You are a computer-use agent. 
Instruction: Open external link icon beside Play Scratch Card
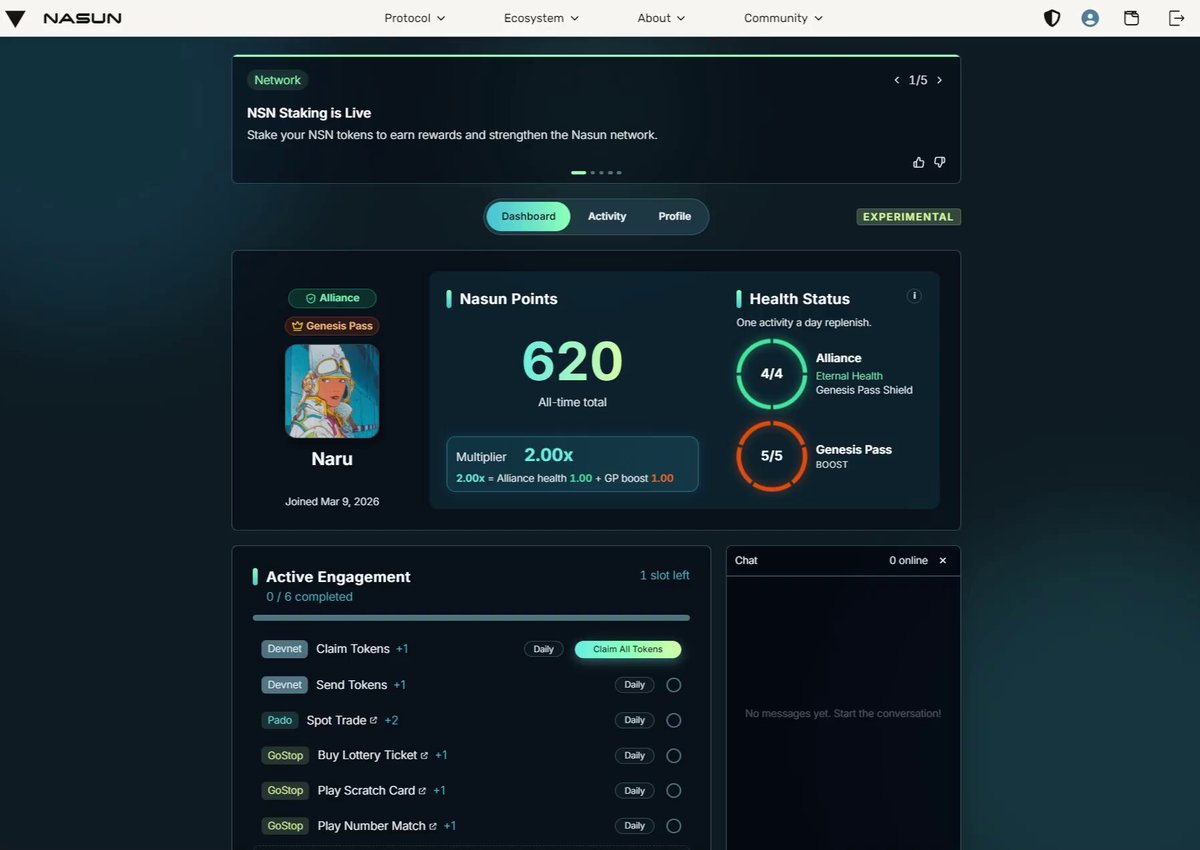click(x=422, y=791)
